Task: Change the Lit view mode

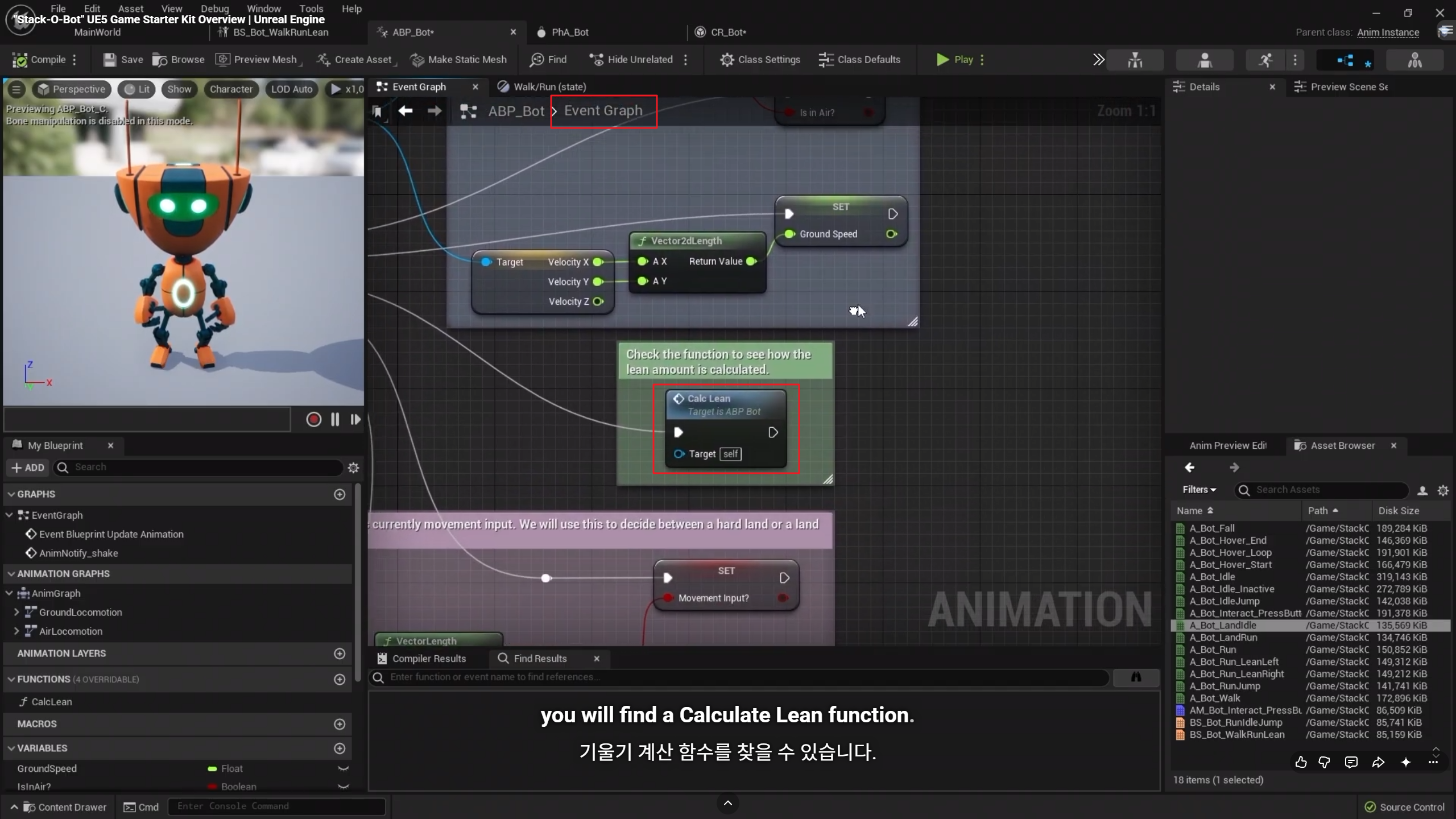Action: pyautogui.click(x=136, y=89)
